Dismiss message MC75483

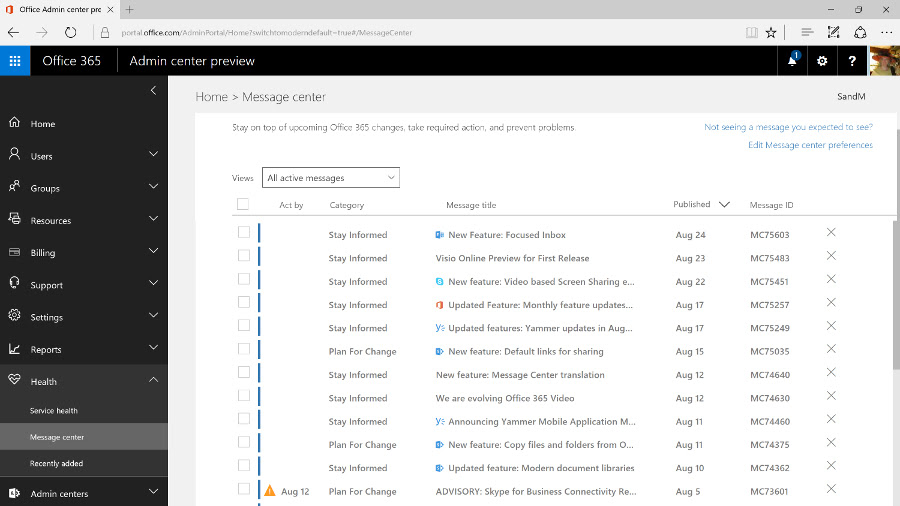click(x=831, y=256)
